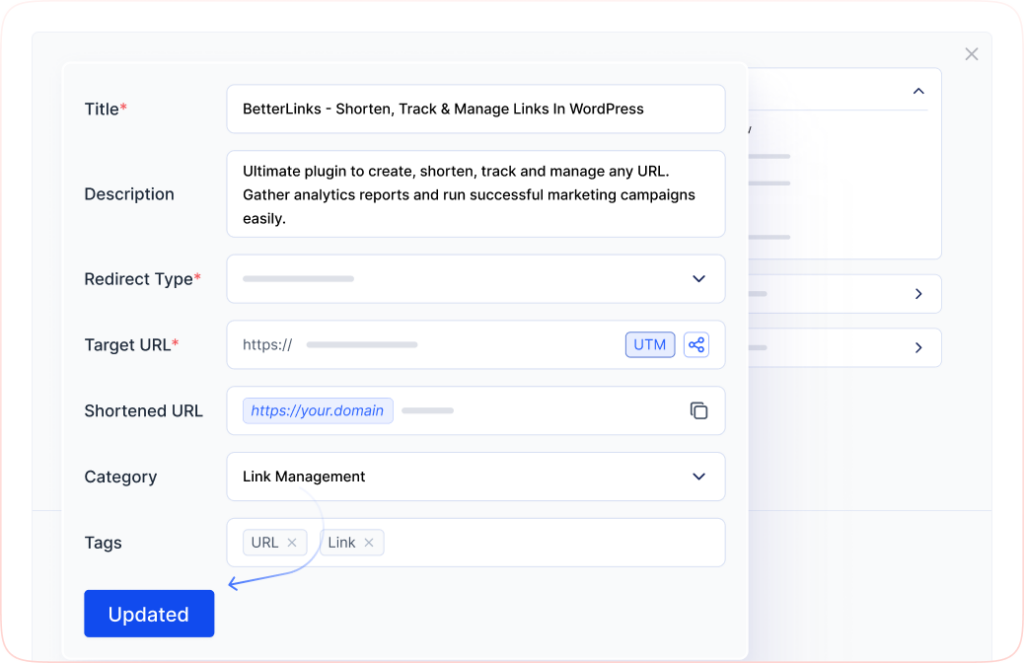The image size is (1024, 663).
Task: Close the link editing modal
Action: point(971,54)
